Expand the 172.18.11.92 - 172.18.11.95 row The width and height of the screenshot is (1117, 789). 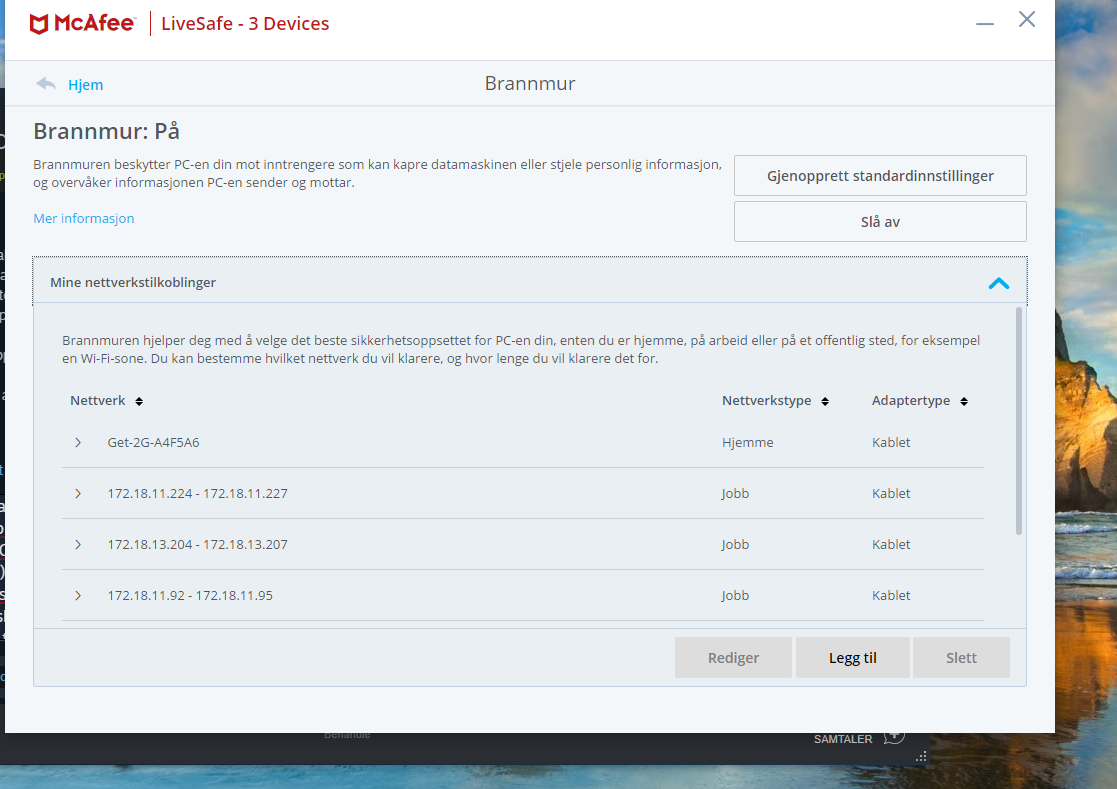click(78, 595)
